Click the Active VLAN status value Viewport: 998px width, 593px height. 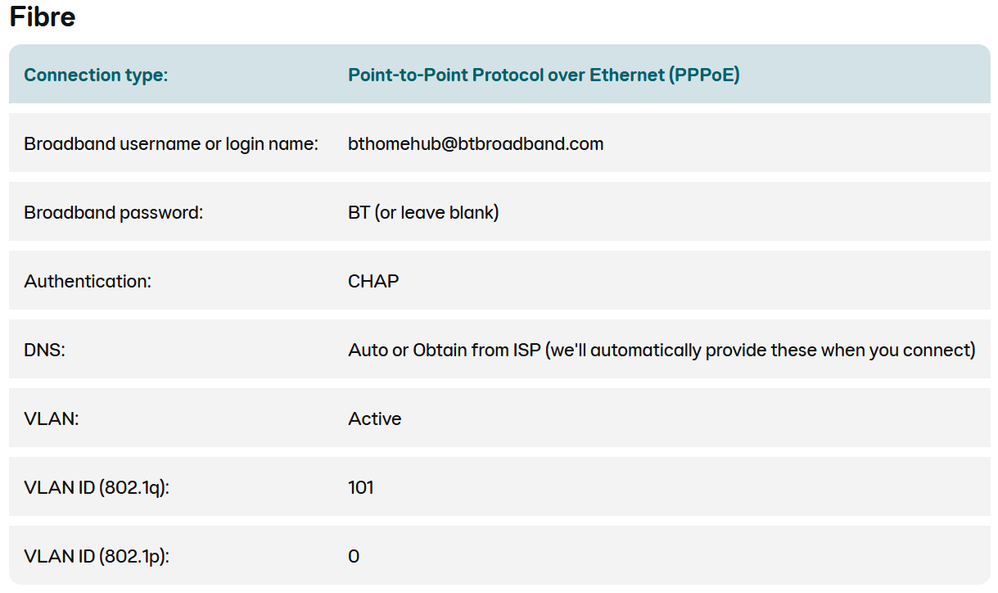pyautogui.click(x=375, y=419)
